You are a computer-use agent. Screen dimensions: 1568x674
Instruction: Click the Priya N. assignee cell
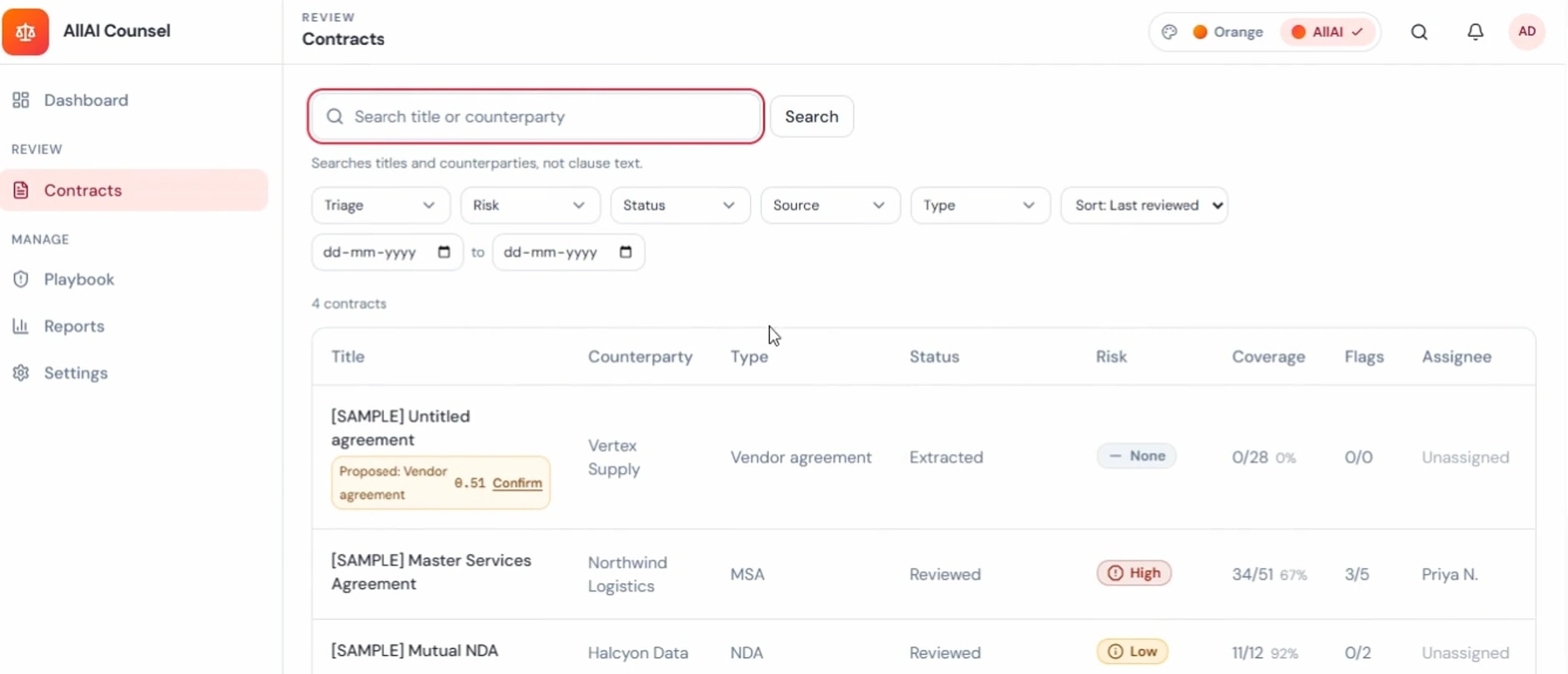1450,574
